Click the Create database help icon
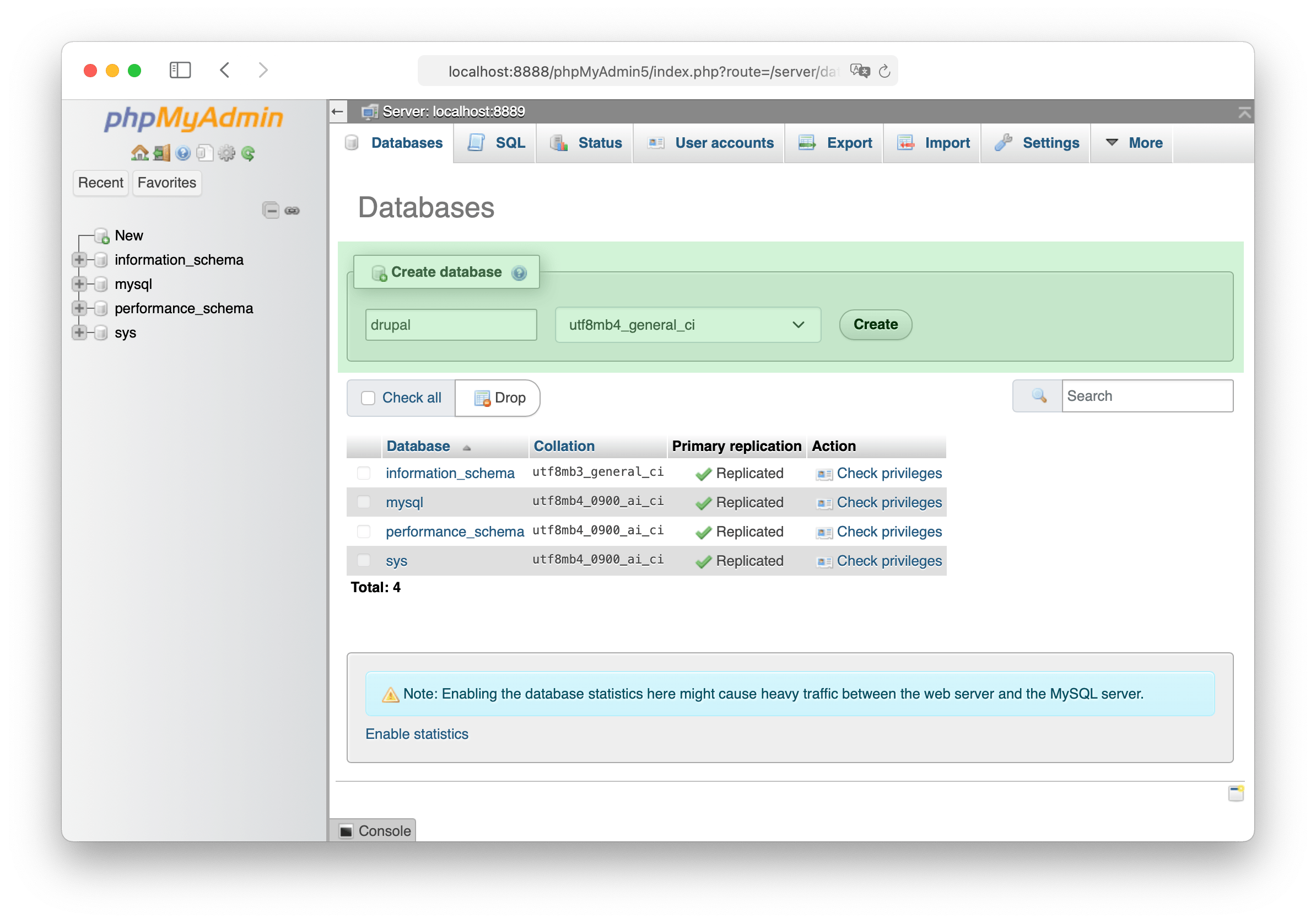The image size is (1316, 923). [x=519, y=273]
